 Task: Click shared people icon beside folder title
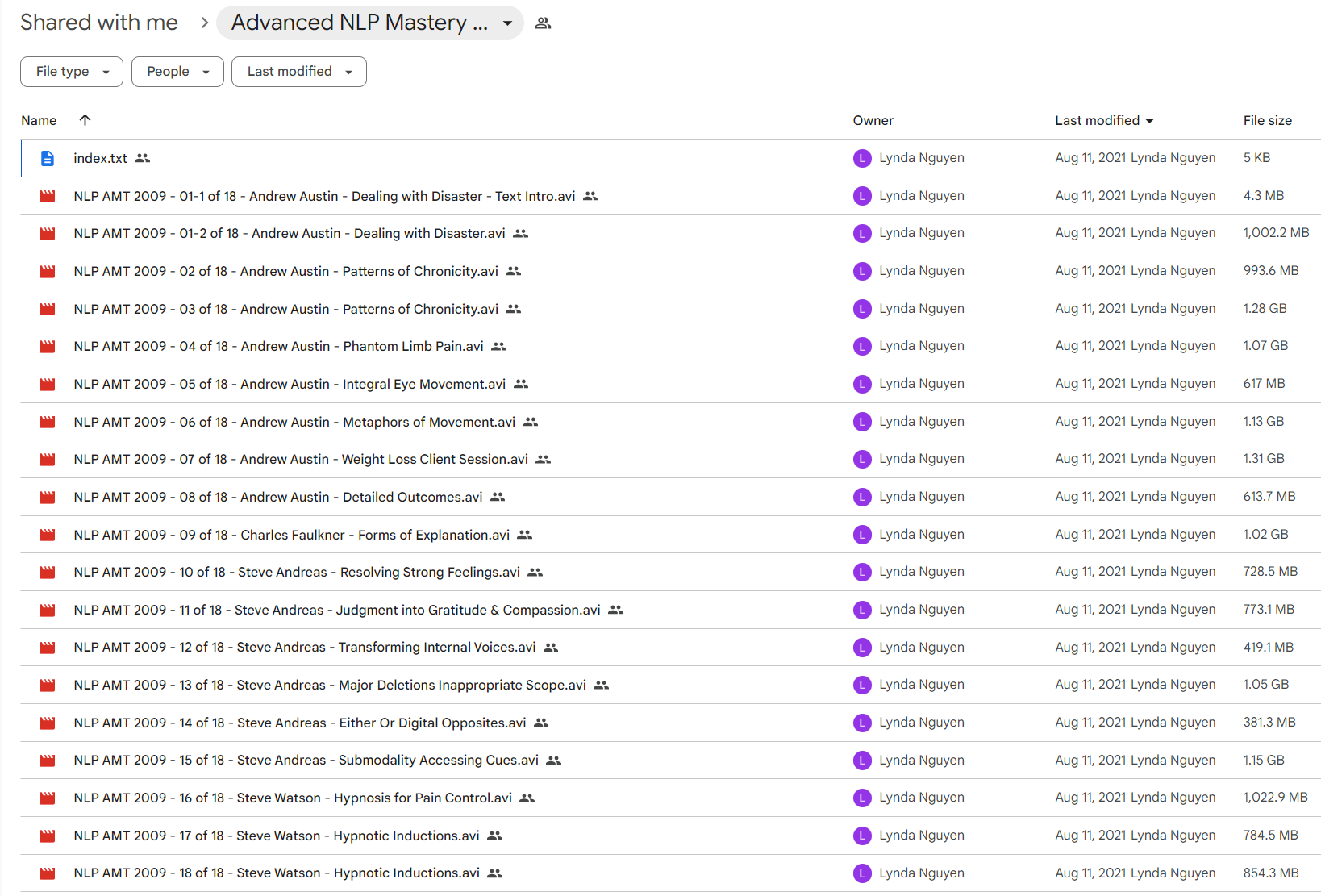pos(544,23)
